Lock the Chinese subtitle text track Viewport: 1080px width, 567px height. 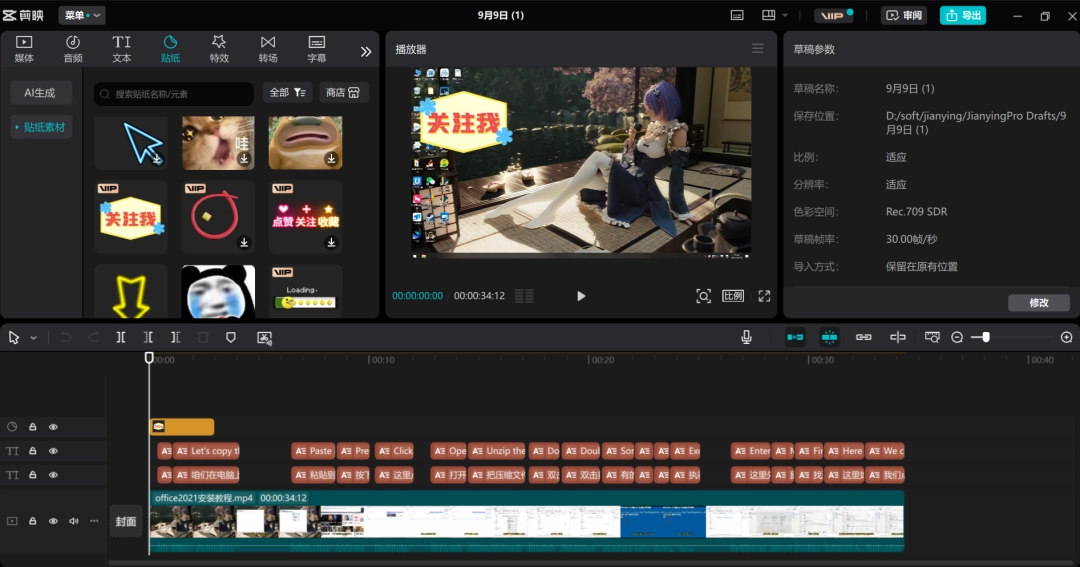point(32,475)
